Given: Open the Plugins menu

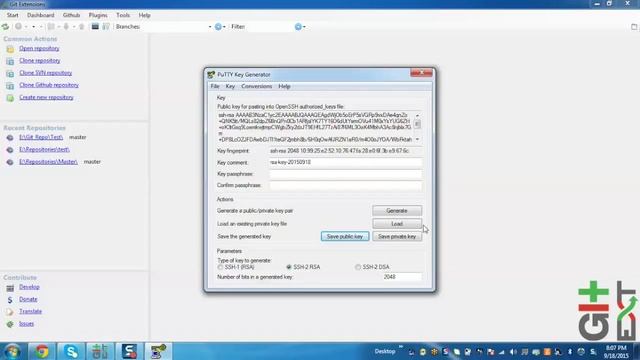Looking at the screenshot, I should (98, 15).
